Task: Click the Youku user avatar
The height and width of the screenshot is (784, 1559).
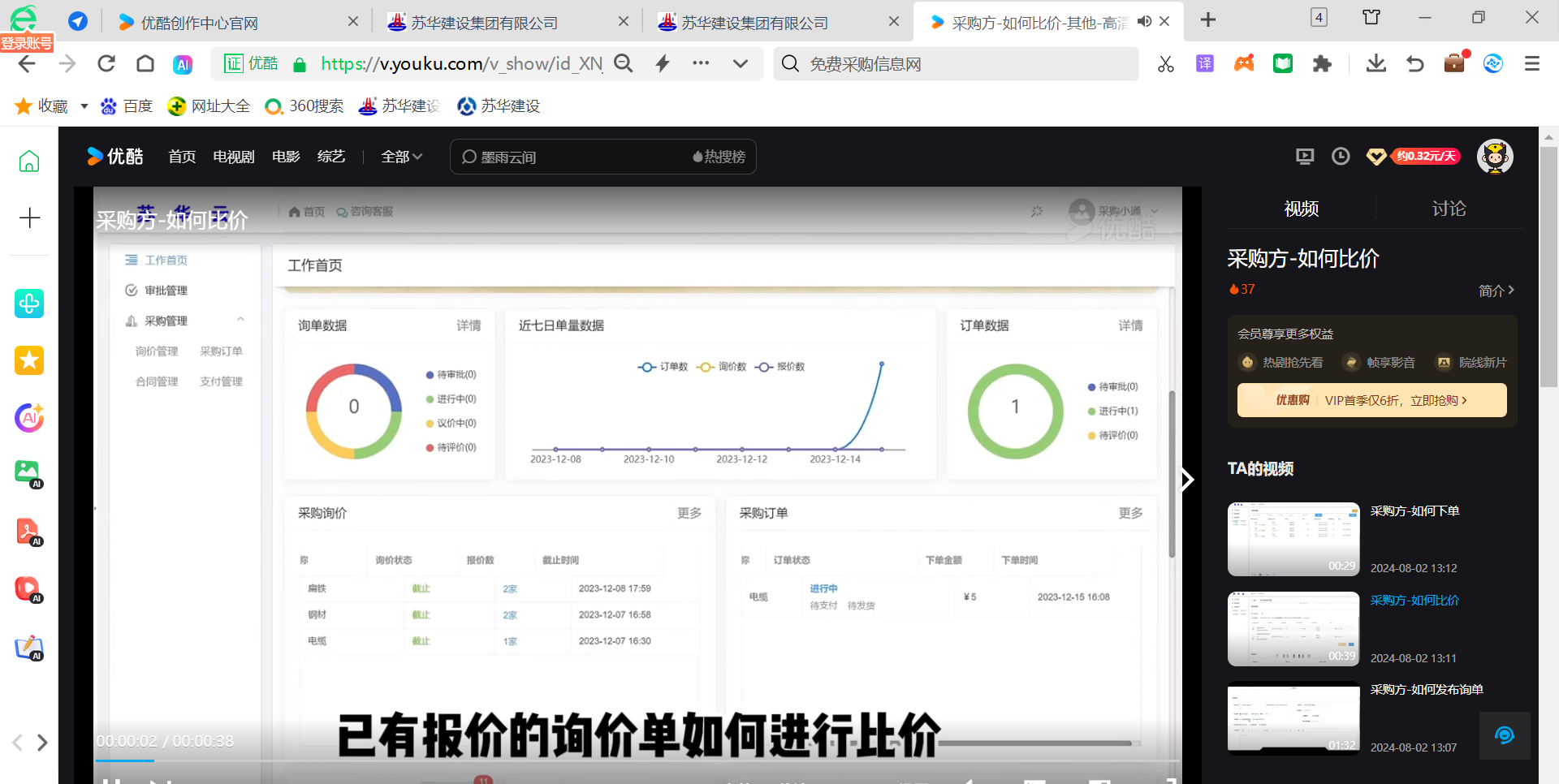Action: pyautogui.click(x=1494, y=157)
